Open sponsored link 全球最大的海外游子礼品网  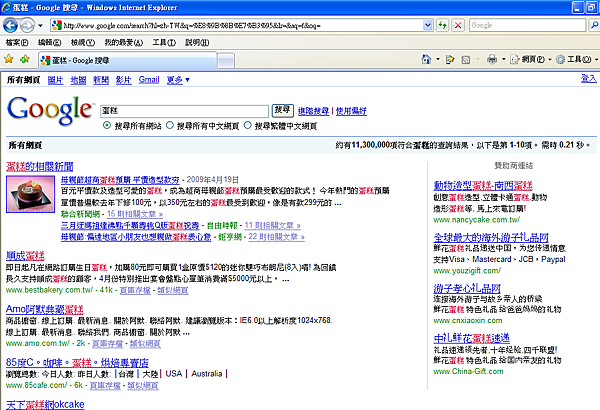pos(491,237)
